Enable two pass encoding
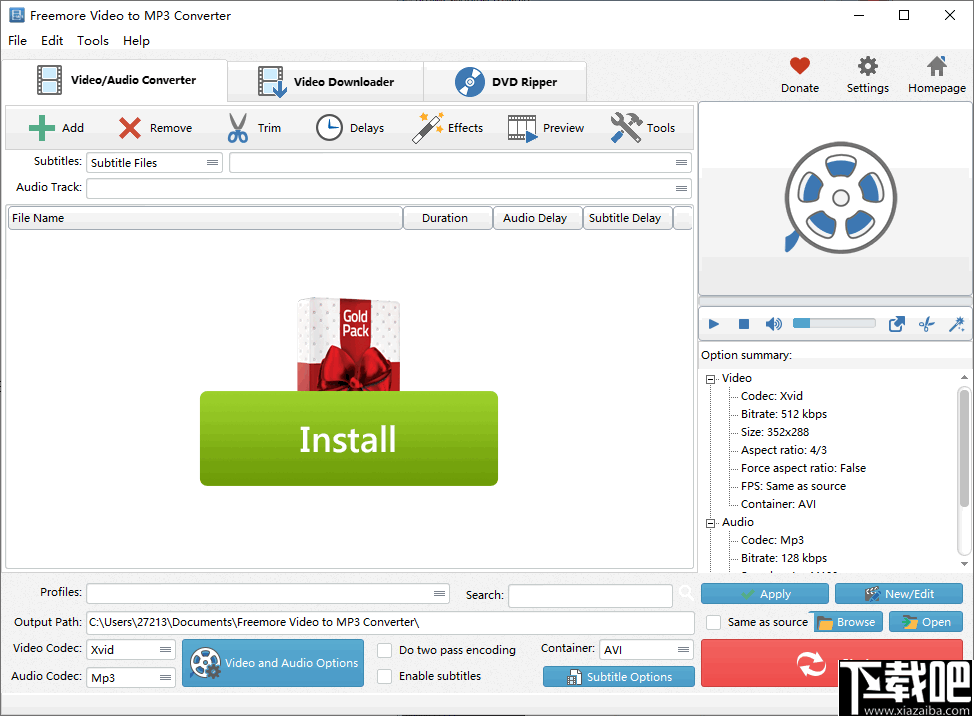Image resolution: width=974 pixels, height=716 pixels. pyautogui.click(x=384, y=650)
